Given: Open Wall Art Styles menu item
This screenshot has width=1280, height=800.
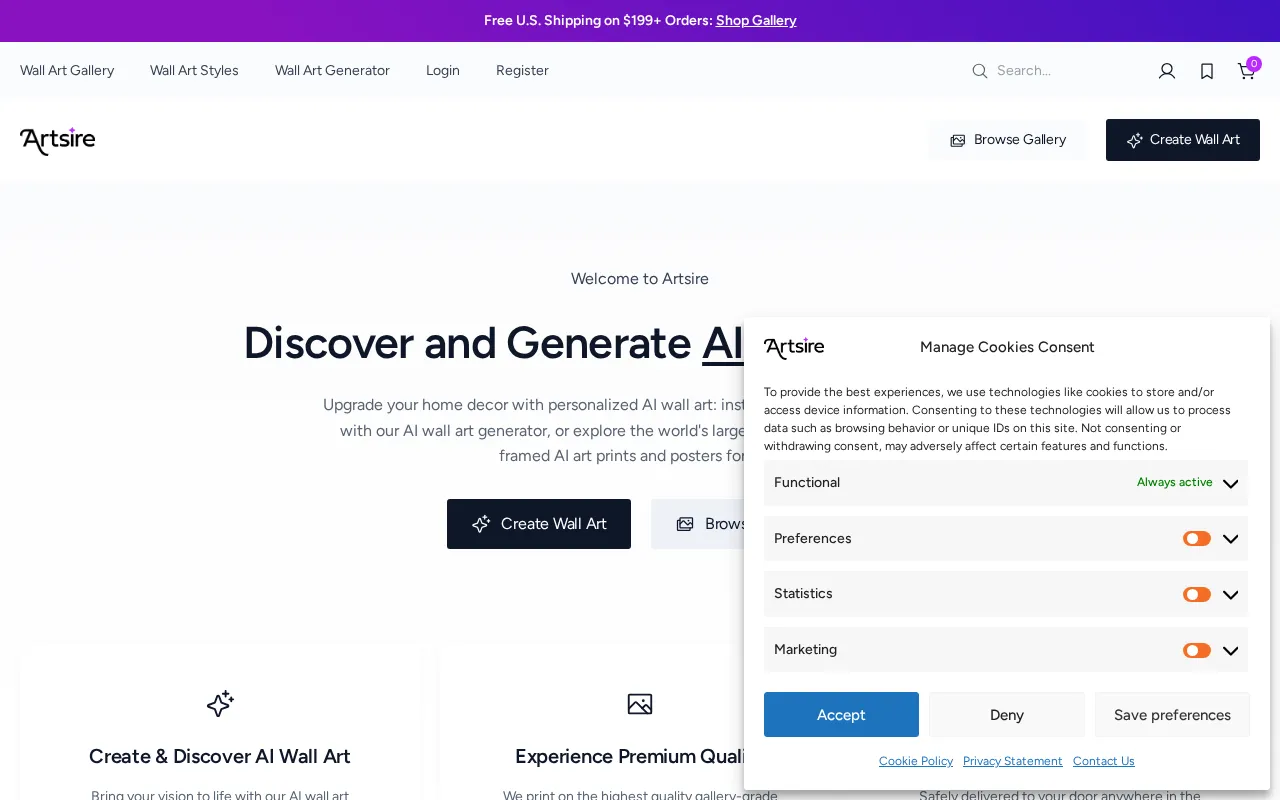Looking at the screenshot, I should click(194, 71).
